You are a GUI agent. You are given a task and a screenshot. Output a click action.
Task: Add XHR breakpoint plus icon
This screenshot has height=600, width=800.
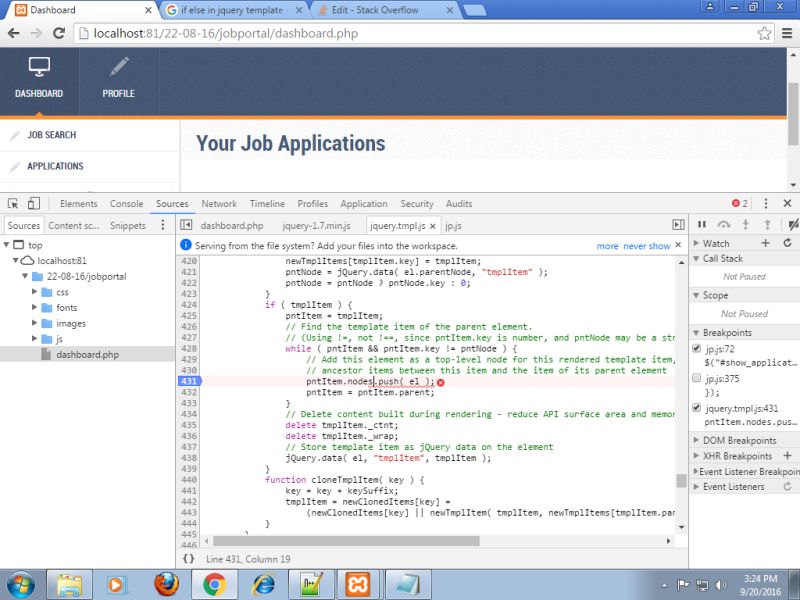787,456
